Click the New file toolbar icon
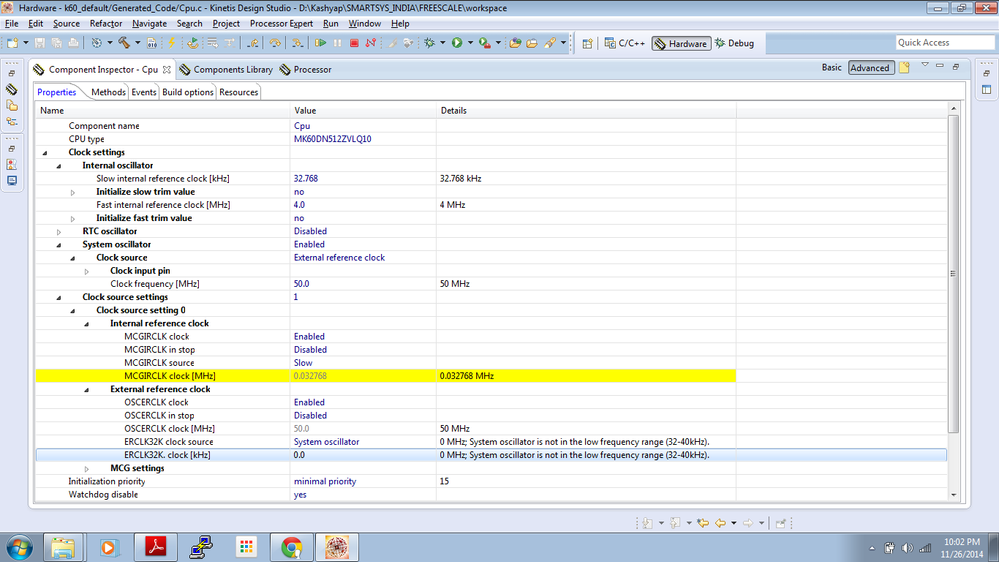The image size is (999, 562). click(12, 43)
